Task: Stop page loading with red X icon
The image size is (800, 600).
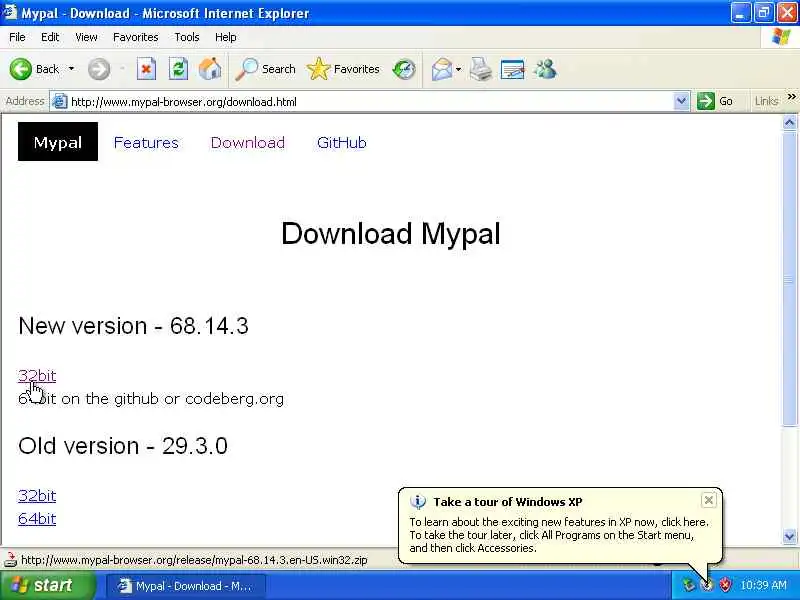Action: pyautogui.click(x=146, y=69)
